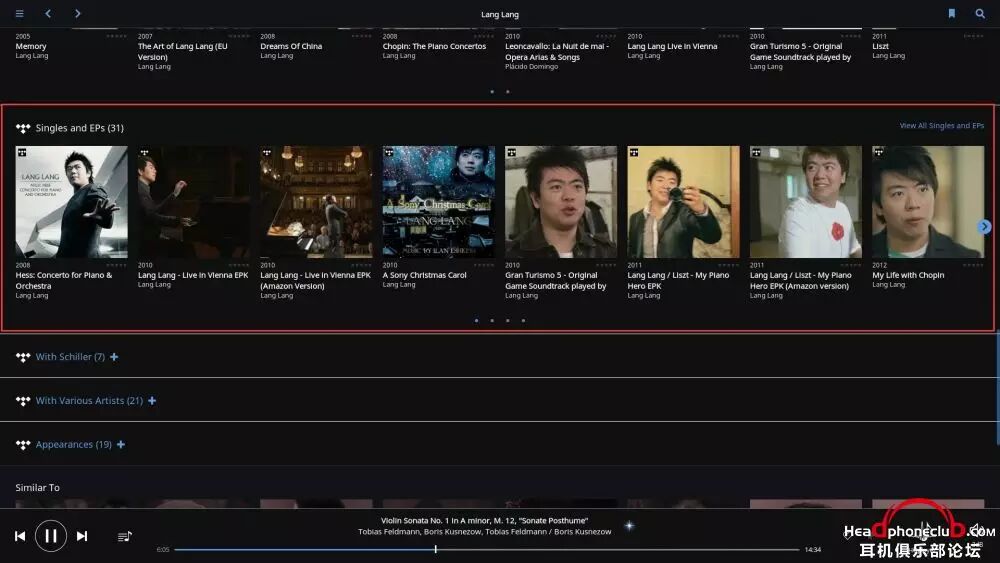
Task: Open Hess: Concerto for Piano & Orchestra cover
Action: tap(71, 202)
